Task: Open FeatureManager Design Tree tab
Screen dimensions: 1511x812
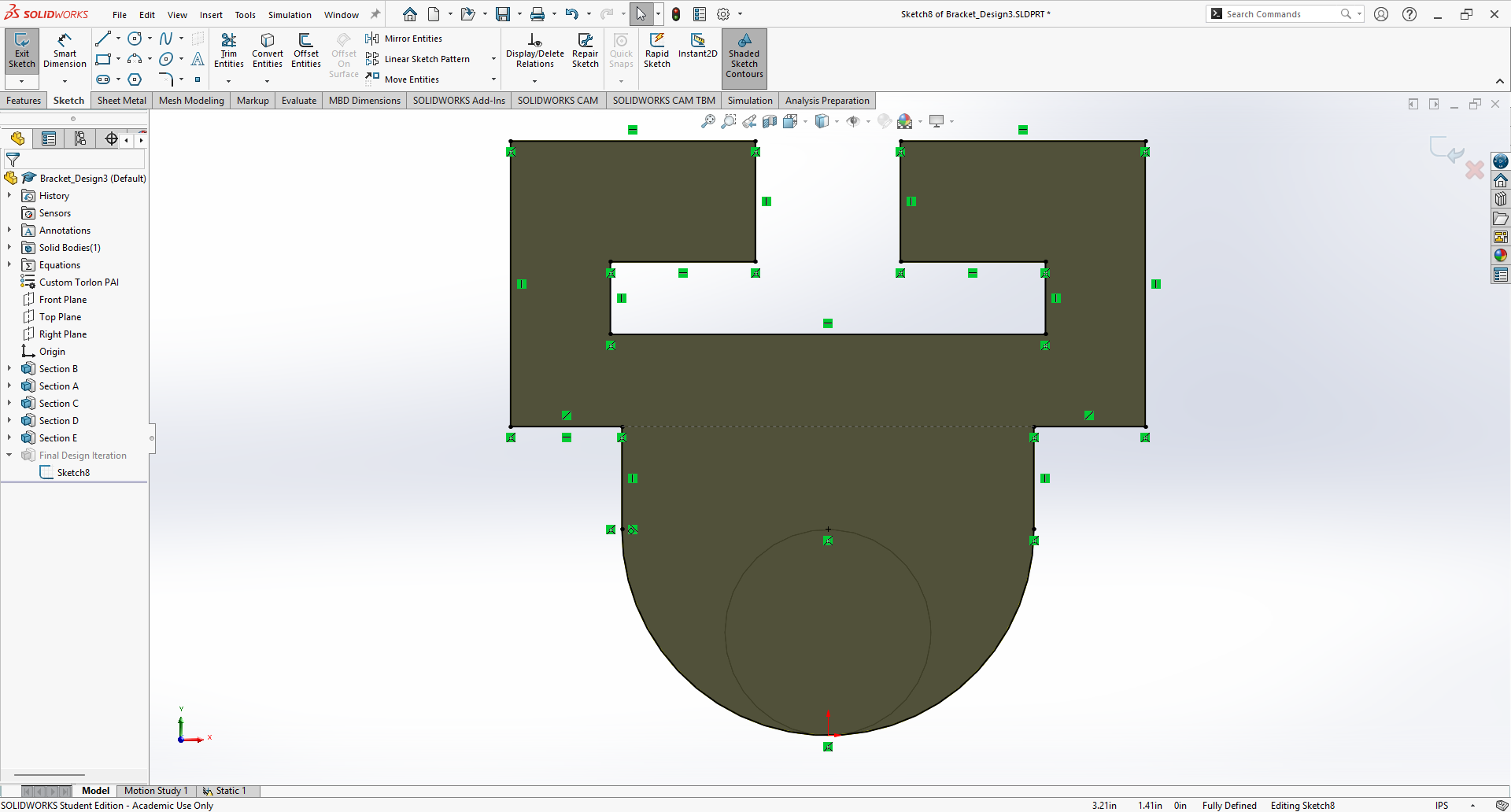Action: tap(17, 139)
